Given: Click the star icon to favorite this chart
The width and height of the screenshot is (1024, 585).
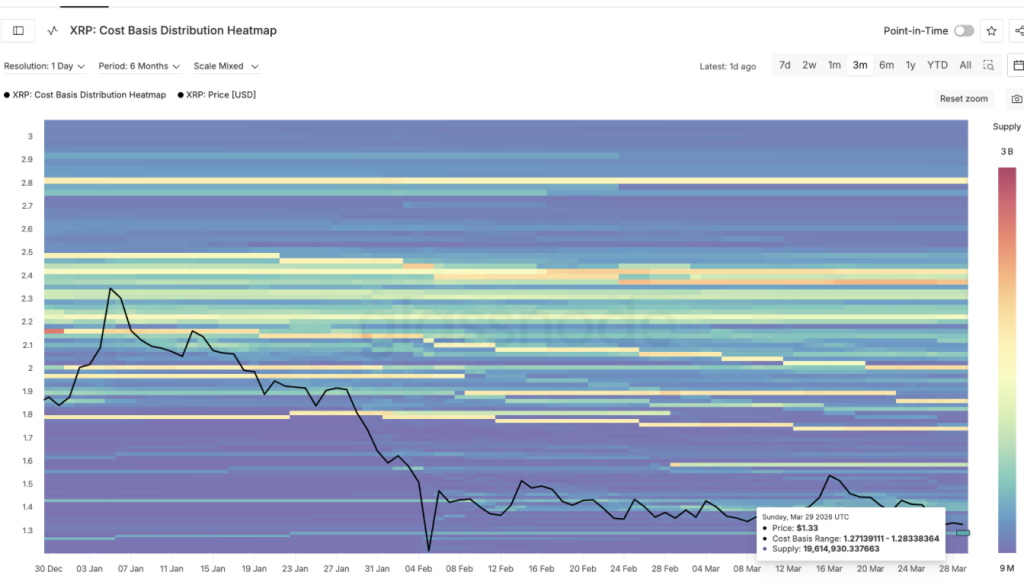Looking at the screenshot, I should click(991, 30).
